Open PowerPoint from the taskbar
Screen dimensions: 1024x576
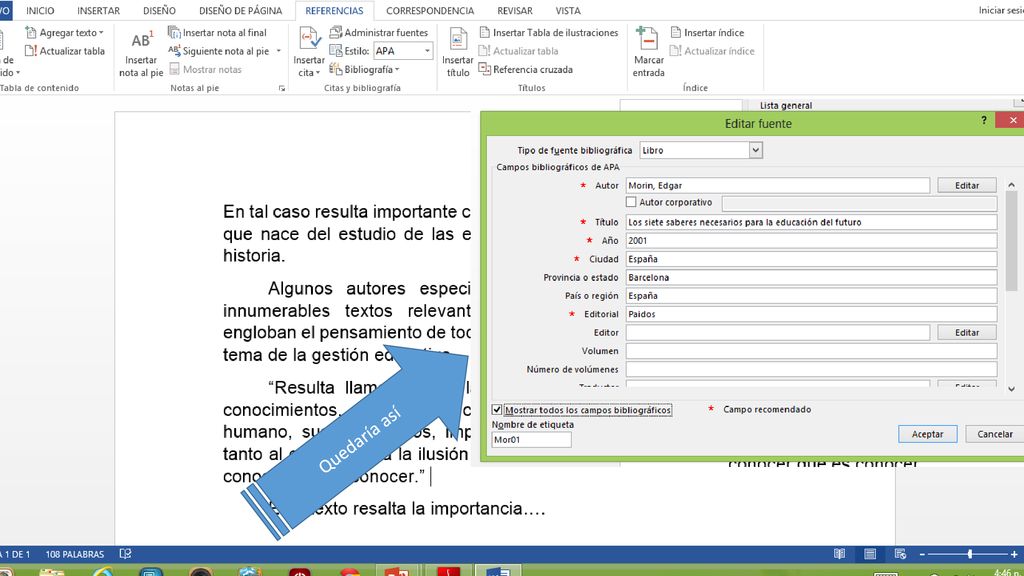pos(396,571)
